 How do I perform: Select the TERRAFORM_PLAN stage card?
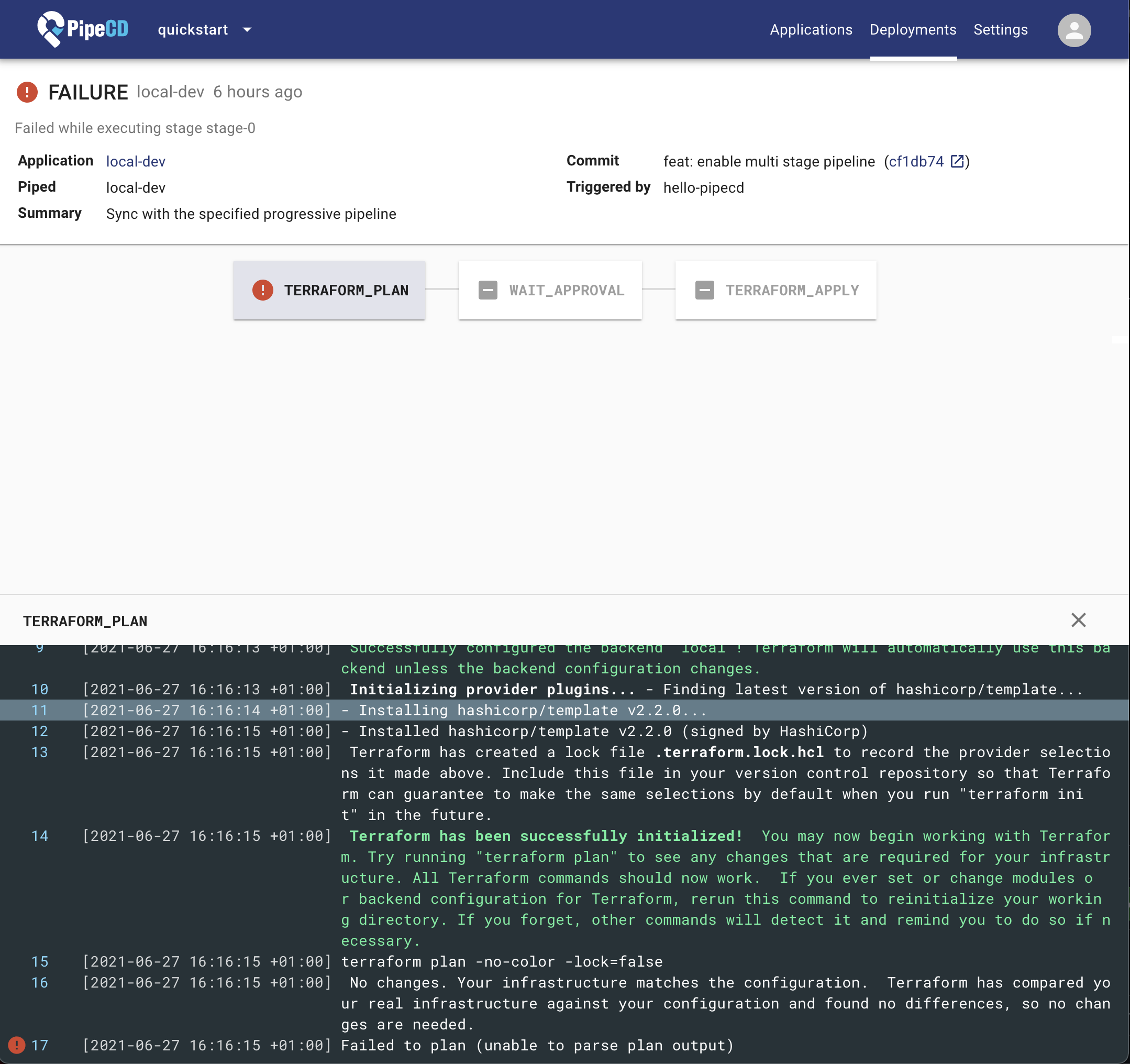click(x=329, y=290)
